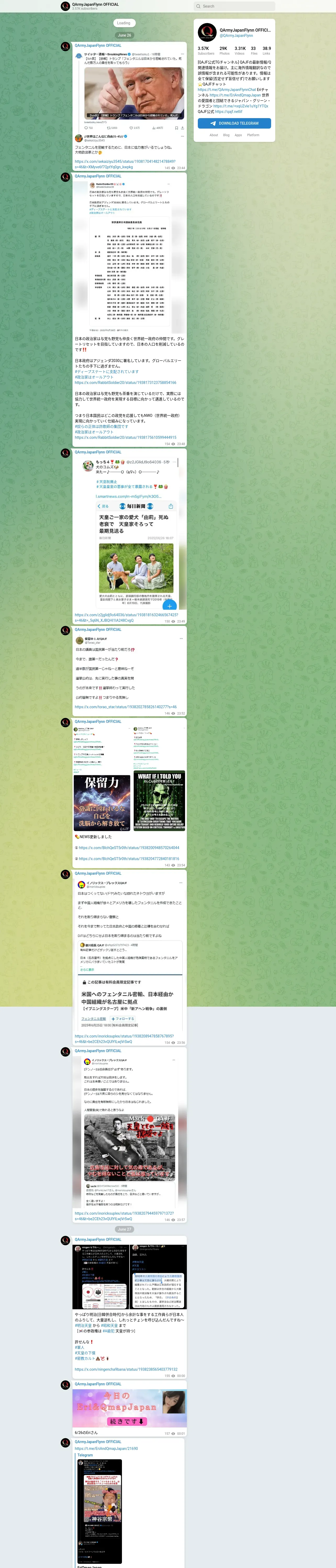This screenshot has width=336, height=1568.
Task: Click avatar beside the Trump tweet post
Action: [x=65, y=46]
